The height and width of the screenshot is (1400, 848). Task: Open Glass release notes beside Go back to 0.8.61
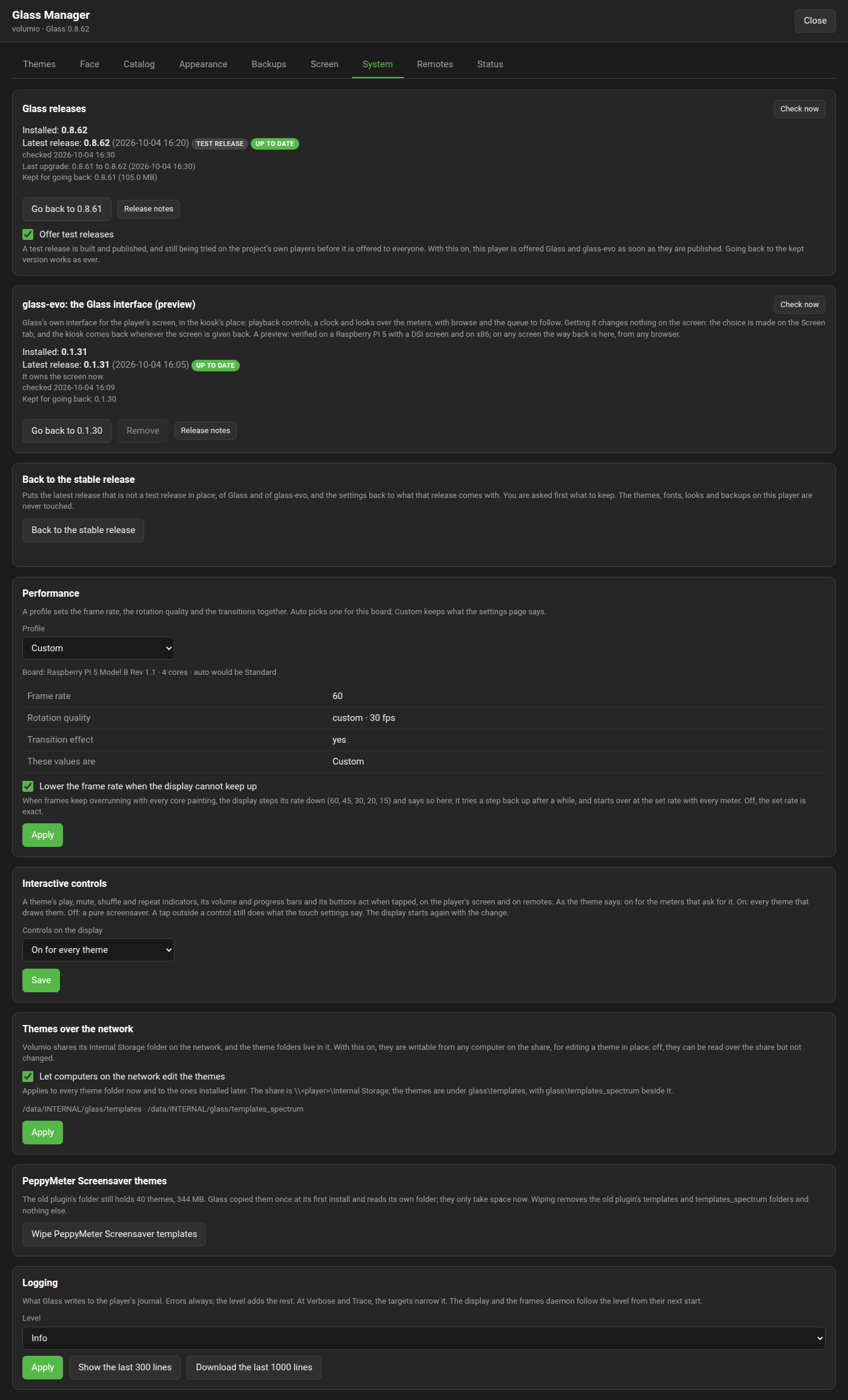pos(148,209)
